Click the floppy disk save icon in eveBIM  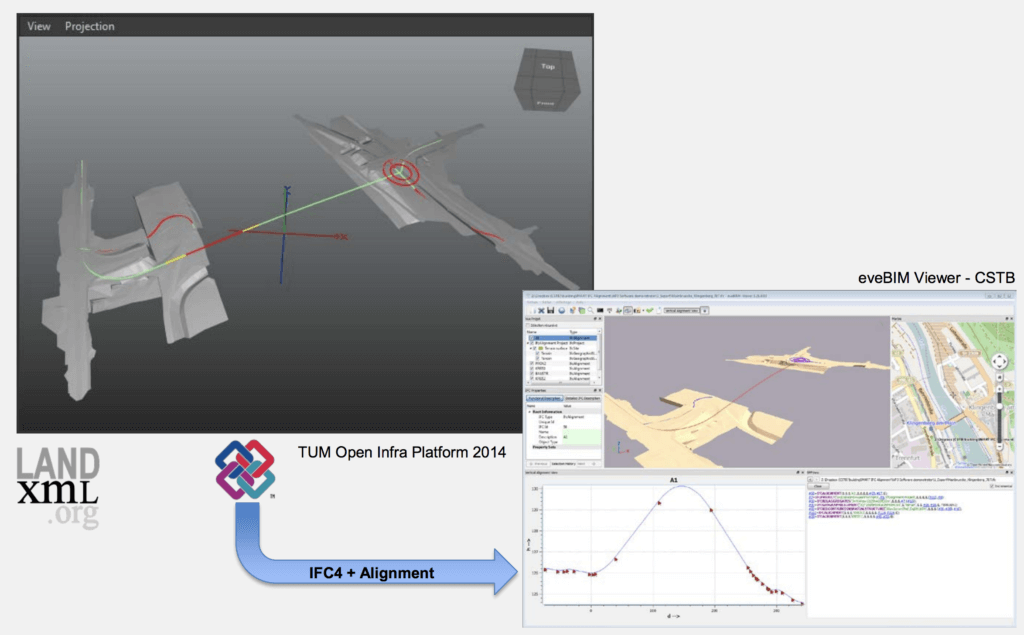pos(551,310)
